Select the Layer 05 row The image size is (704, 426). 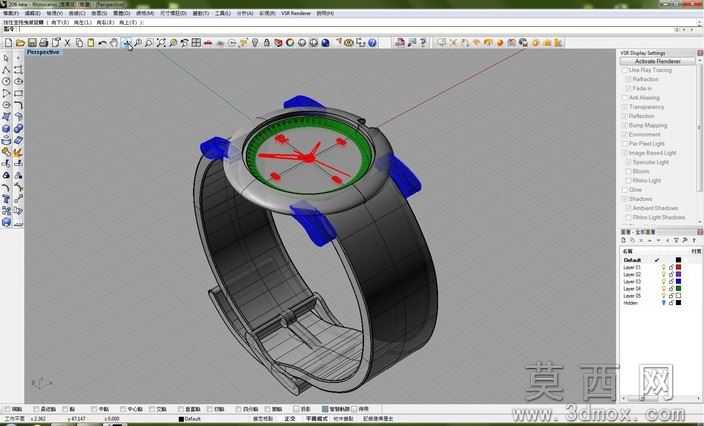point(660,296)
